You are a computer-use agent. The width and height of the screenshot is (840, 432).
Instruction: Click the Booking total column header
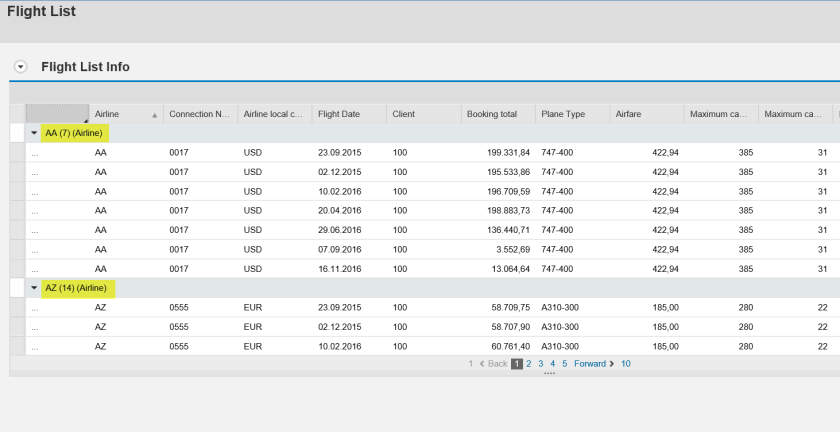click(x=492, y=114)
